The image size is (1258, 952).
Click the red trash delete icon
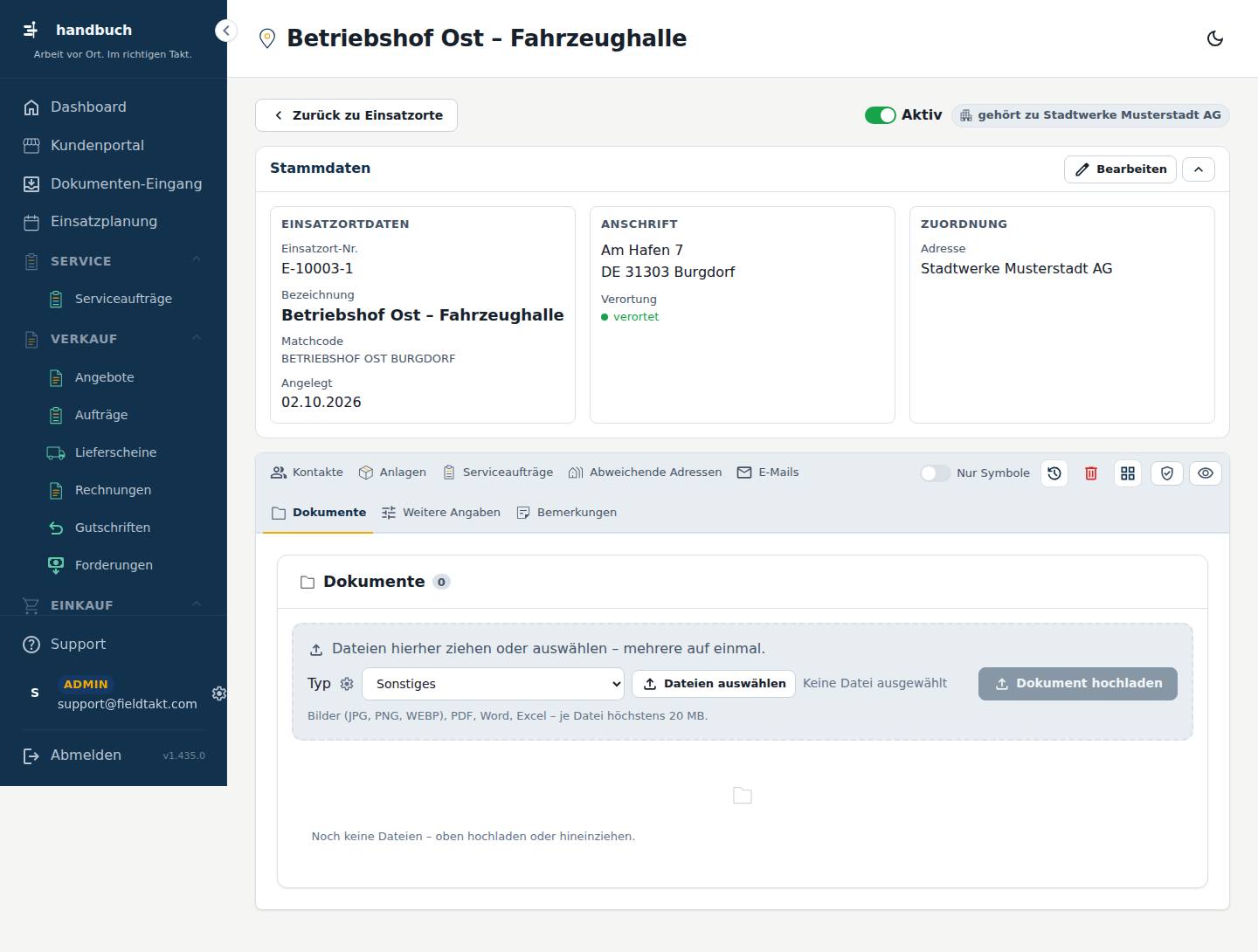(1091, 473)
